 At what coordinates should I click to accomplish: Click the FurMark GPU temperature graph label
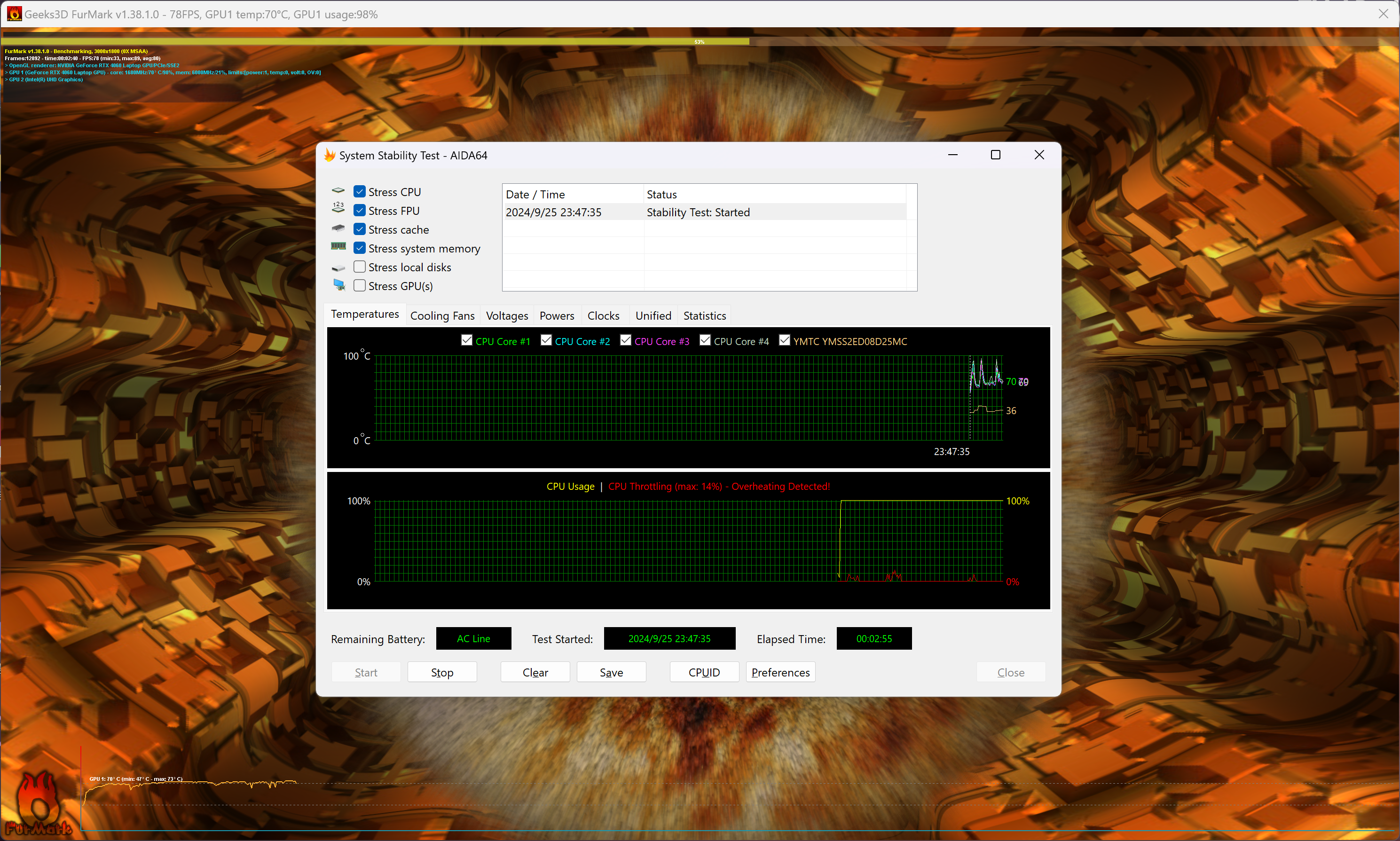point(136,778)
